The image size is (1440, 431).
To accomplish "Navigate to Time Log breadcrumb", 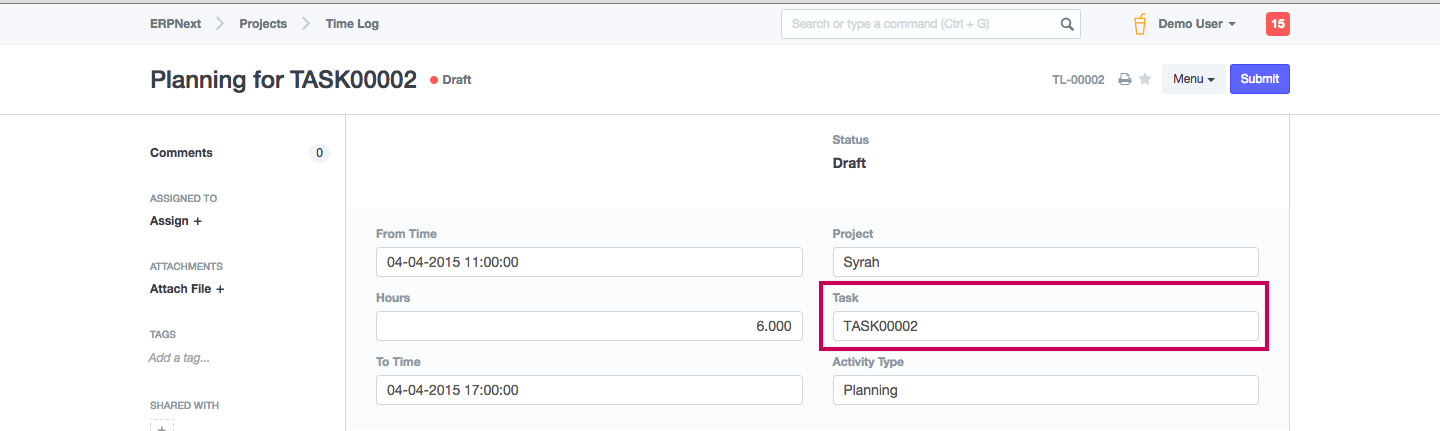I will coord(352,24).
